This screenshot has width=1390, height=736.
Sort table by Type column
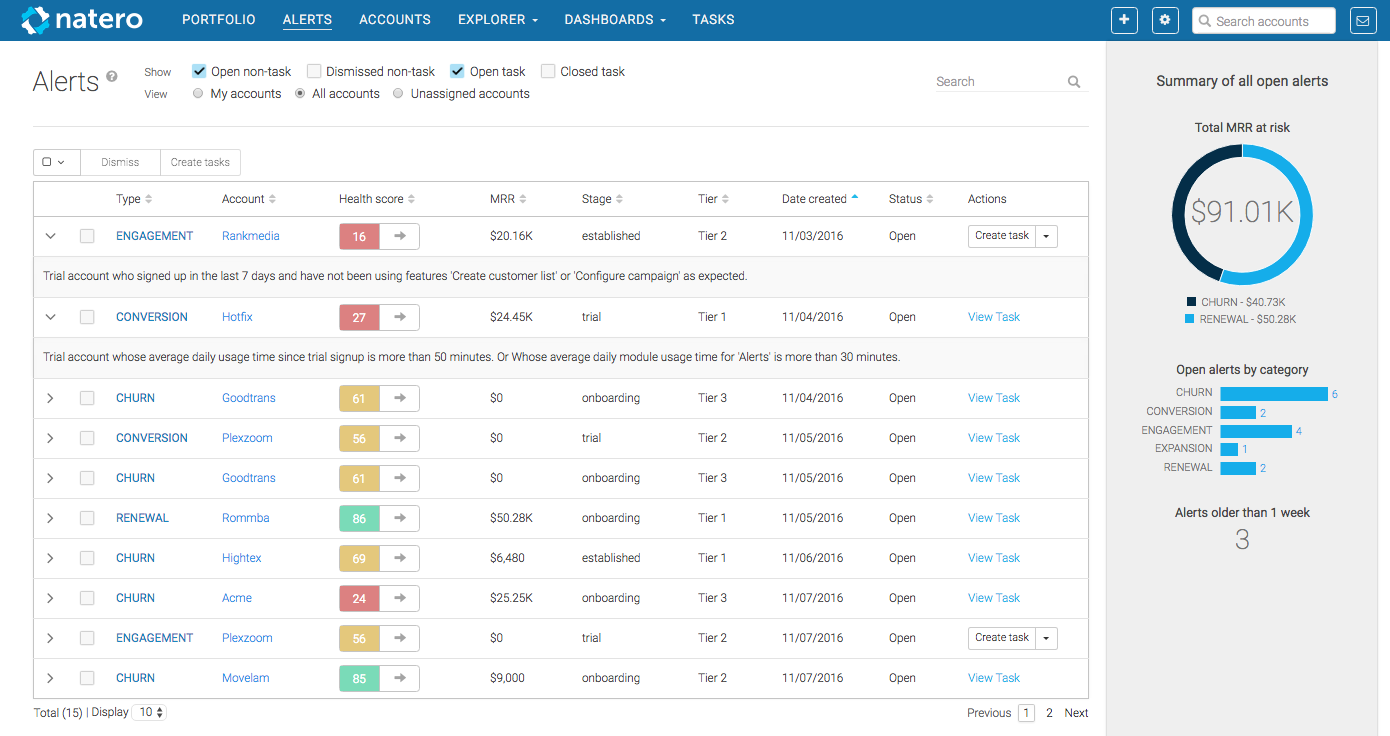coord(134,199)
